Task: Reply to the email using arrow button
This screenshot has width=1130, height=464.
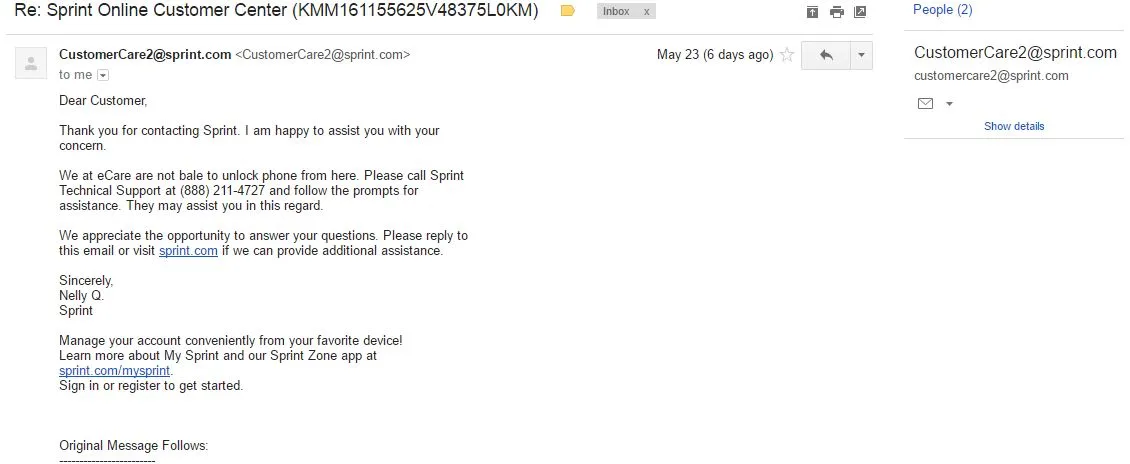Action: pyautogui.click(x=826, y=55)
